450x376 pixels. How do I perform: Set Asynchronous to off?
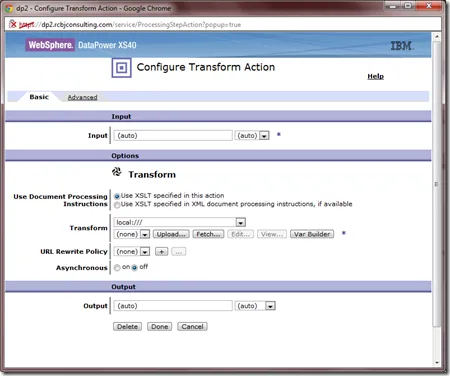tap(134, 268)
